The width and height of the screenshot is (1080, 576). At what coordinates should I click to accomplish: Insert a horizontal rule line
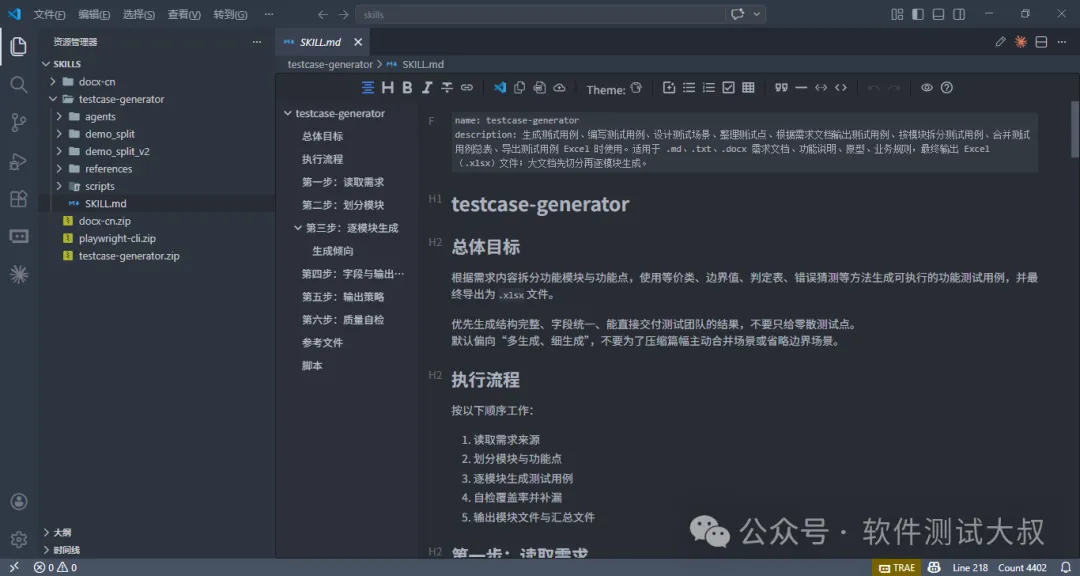point(801,88)
